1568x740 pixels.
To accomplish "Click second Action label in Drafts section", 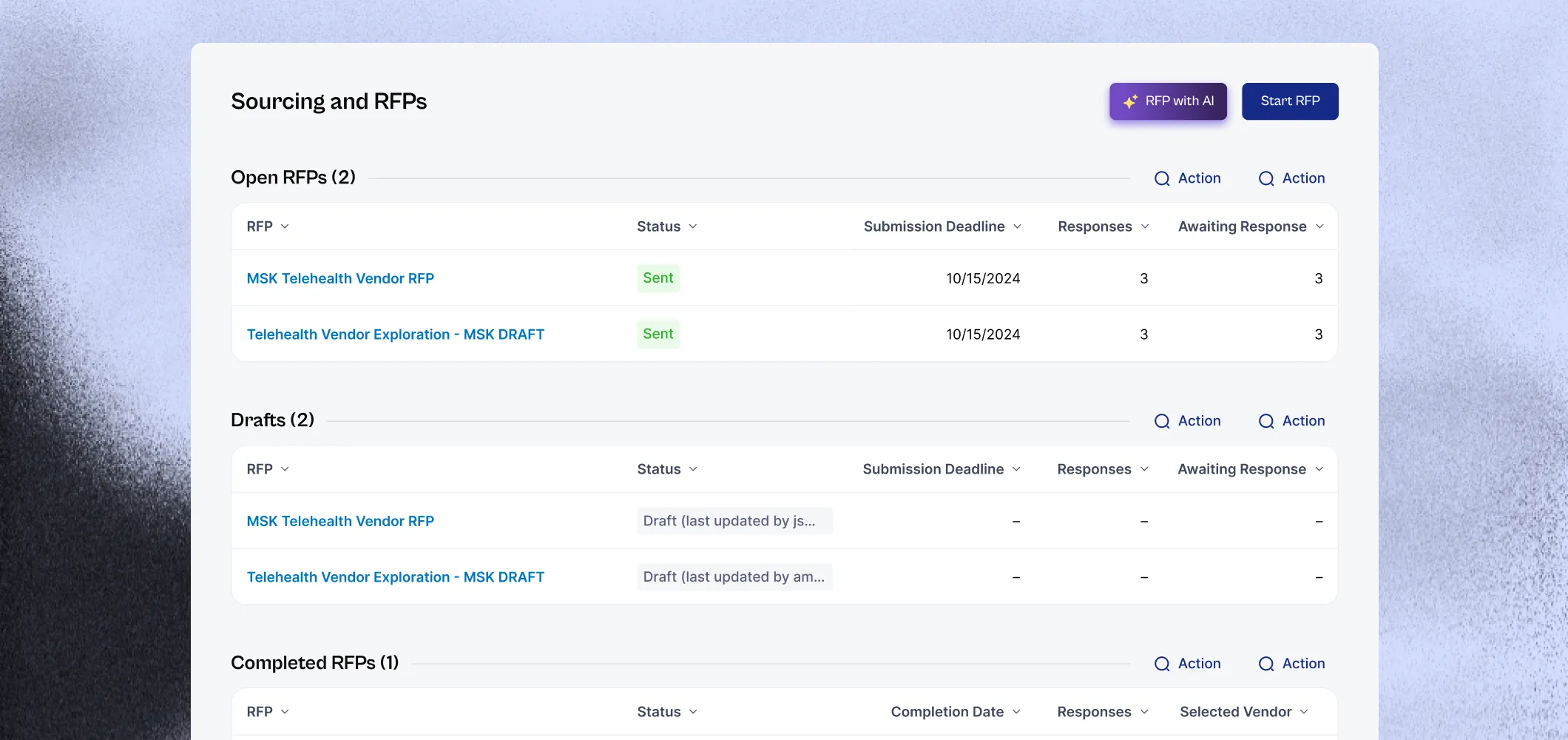I will [1303, 421].
